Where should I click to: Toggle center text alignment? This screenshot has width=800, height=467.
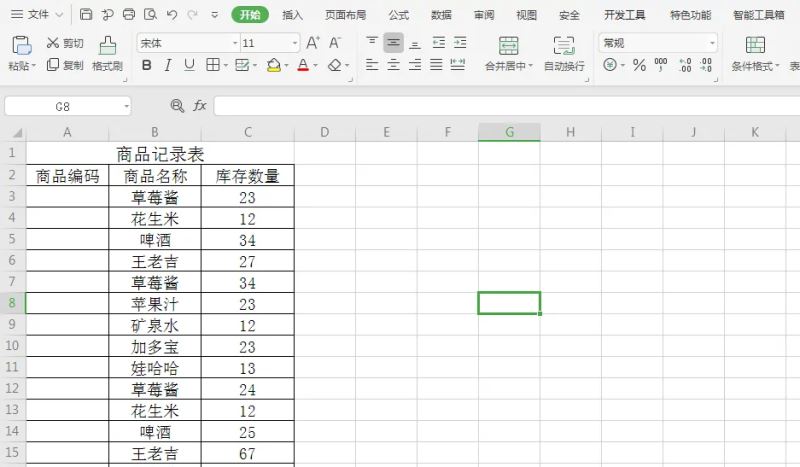(393, 65)
